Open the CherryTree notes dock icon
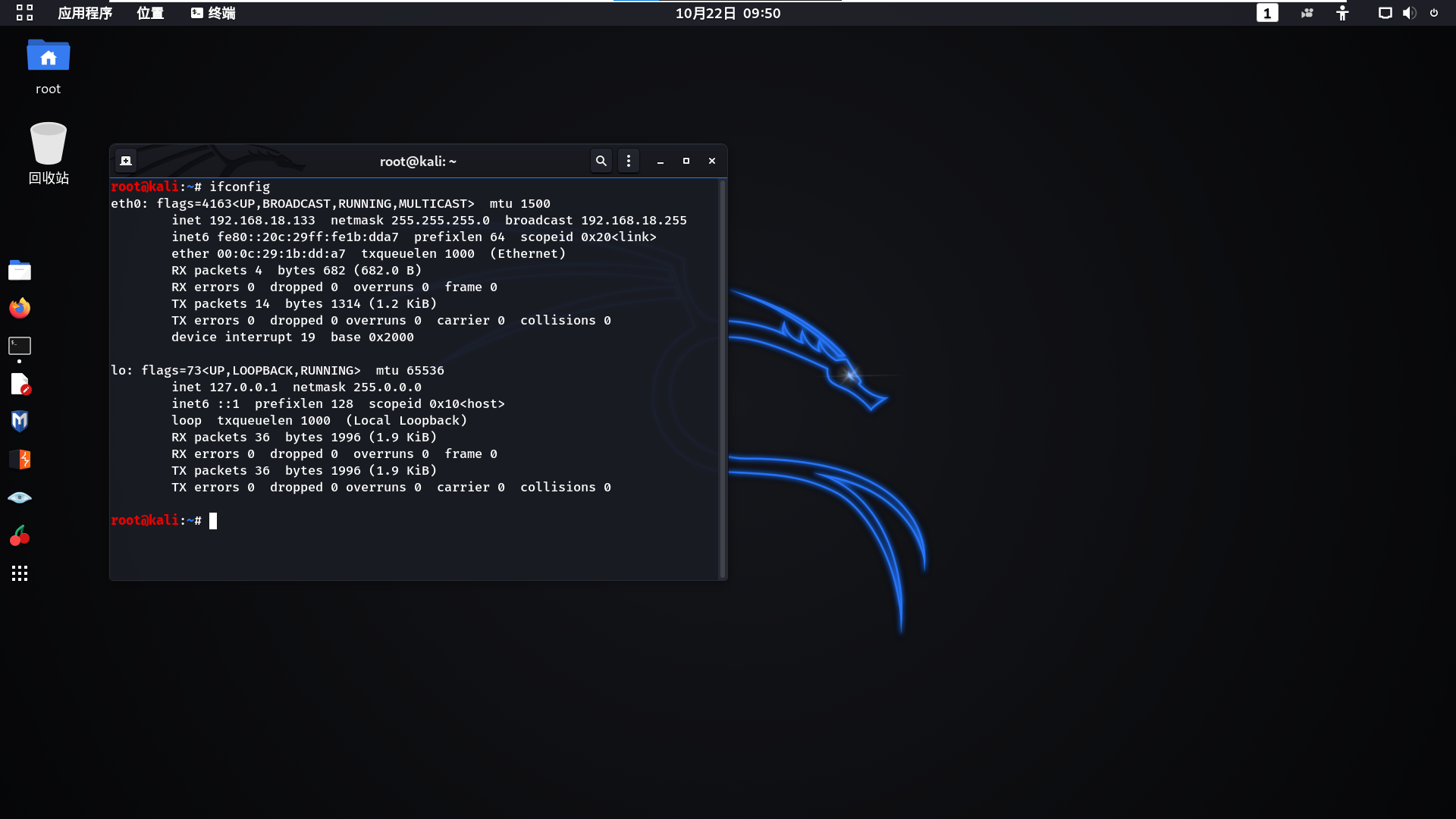 [20, 535]
